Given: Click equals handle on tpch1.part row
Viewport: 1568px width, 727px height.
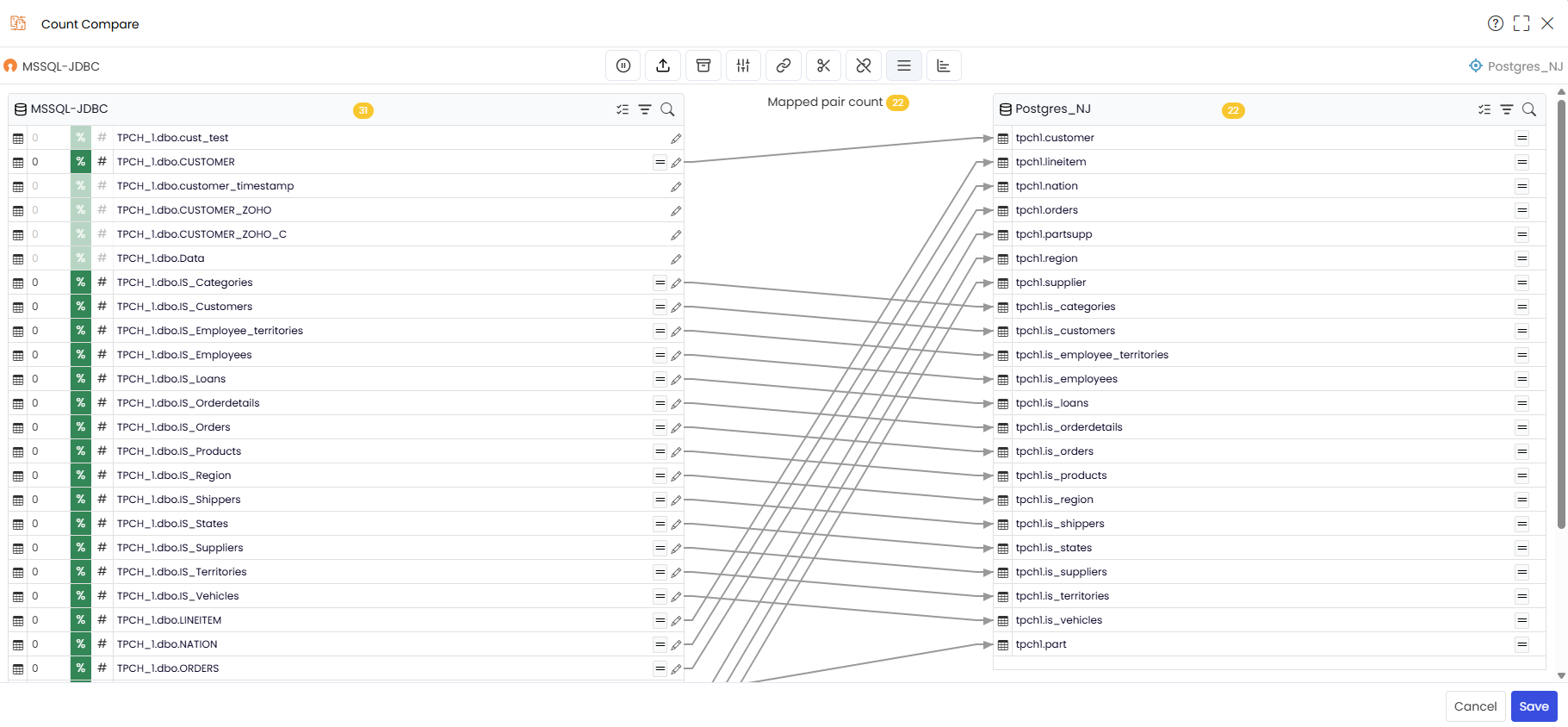Looking at the screenshot, I should point(1522,644).
